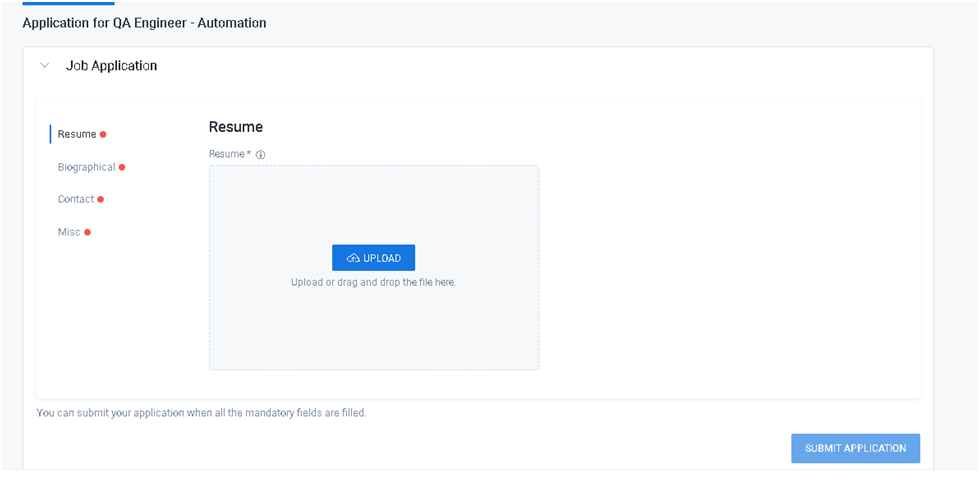Click the Resume section heading

tap(235, 127)
